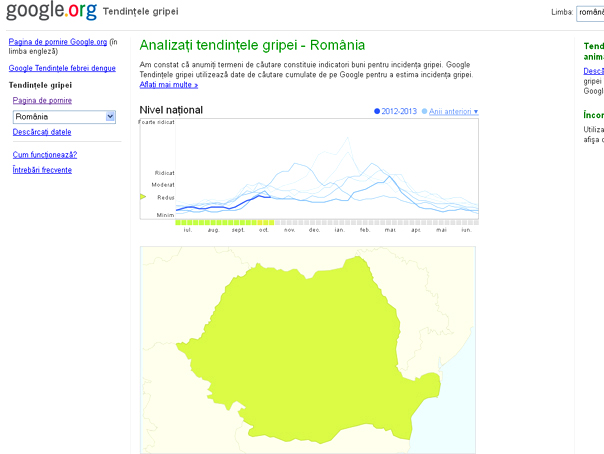Open Pagina de pornire Google.org link

[x=58, y=42]
